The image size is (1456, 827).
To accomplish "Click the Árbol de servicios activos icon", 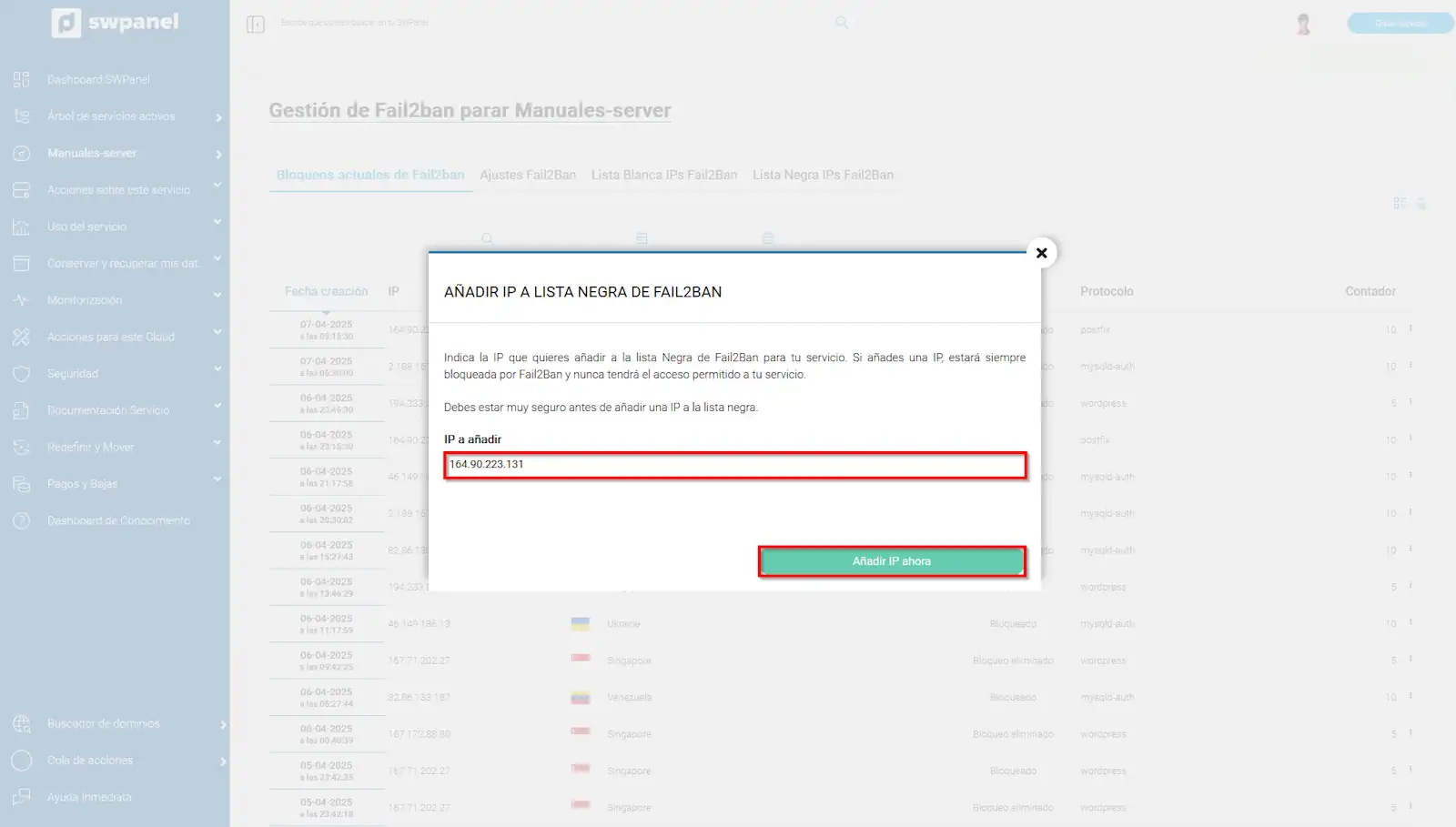I will (22, 116).
